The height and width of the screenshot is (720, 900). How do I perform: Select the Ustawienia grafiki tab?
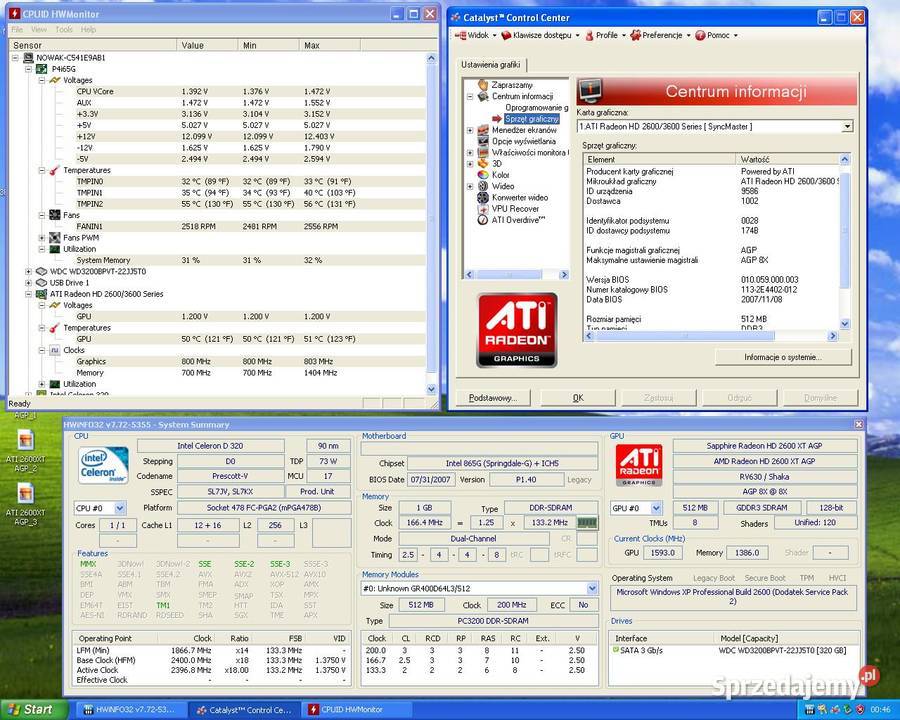491,65
